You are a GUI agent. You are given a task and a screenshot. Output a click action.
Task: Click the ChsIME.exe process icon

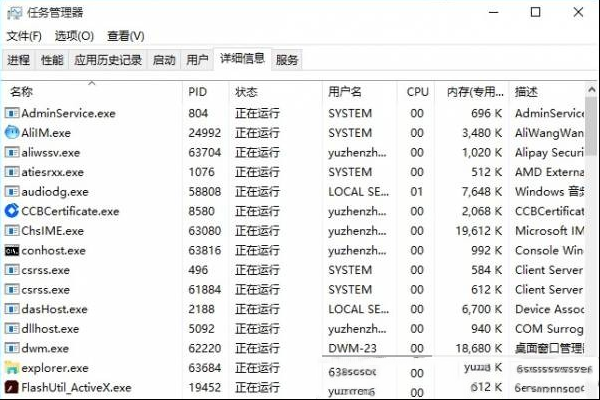pyautogui.click(x=11, y=231)
